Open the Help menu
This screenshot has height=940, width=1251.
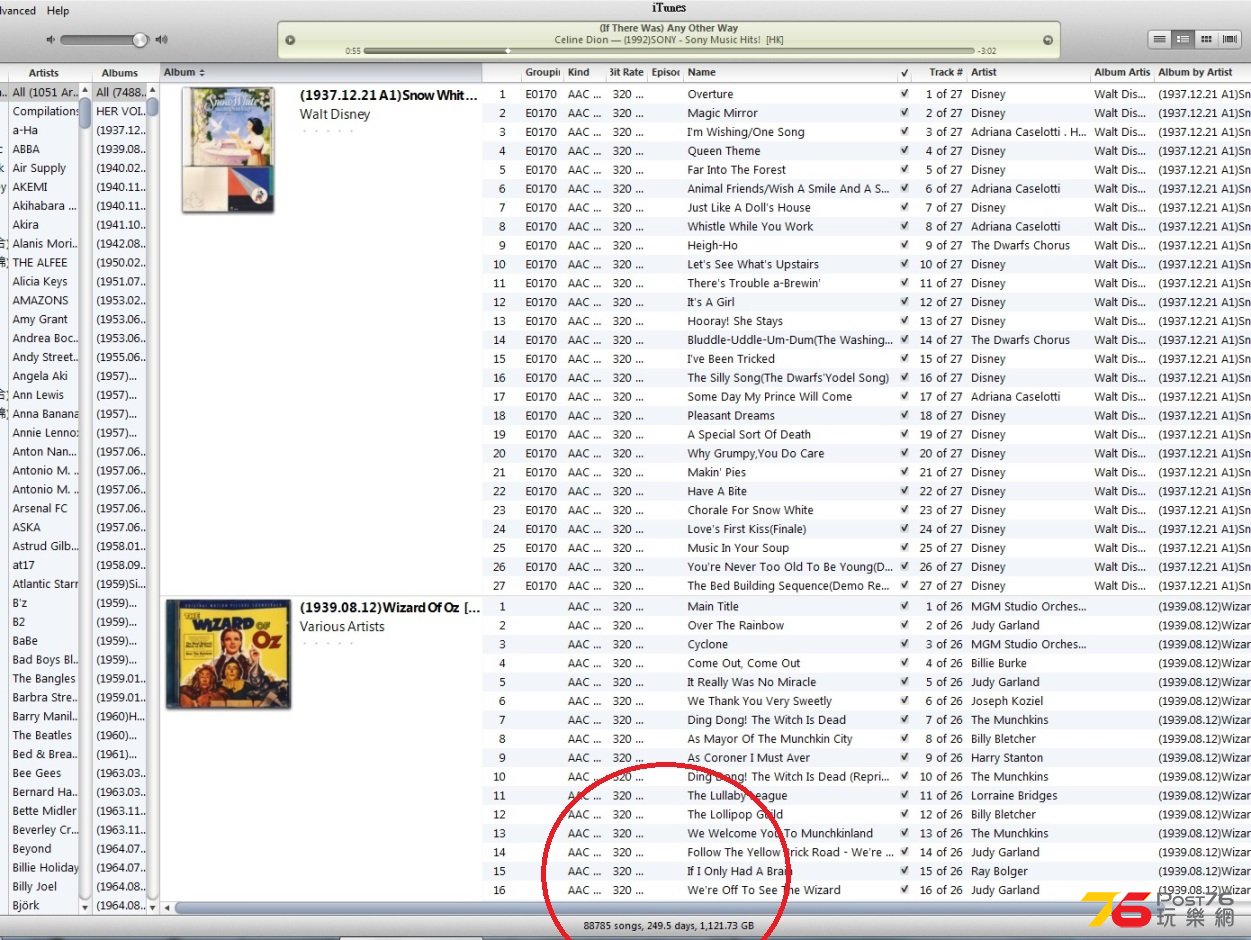click(x=58, y=11)
